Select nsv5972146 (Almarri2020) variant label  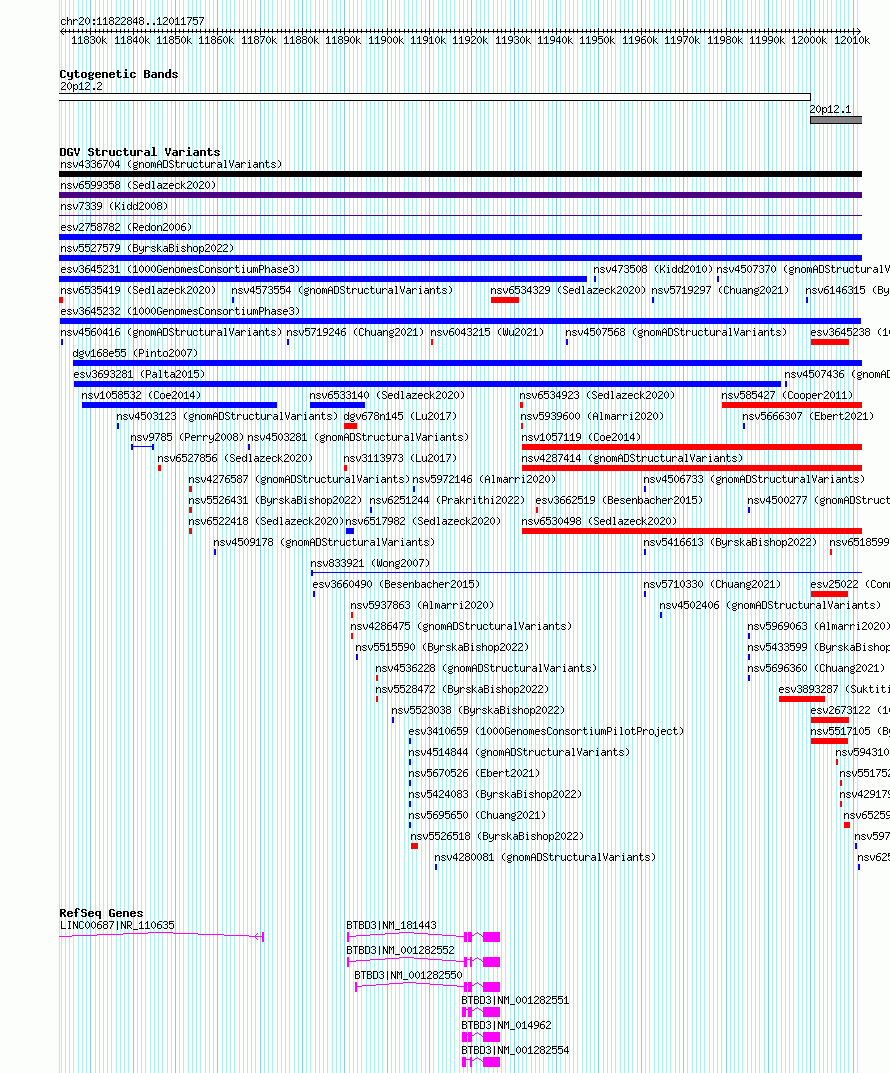[484, 479]
